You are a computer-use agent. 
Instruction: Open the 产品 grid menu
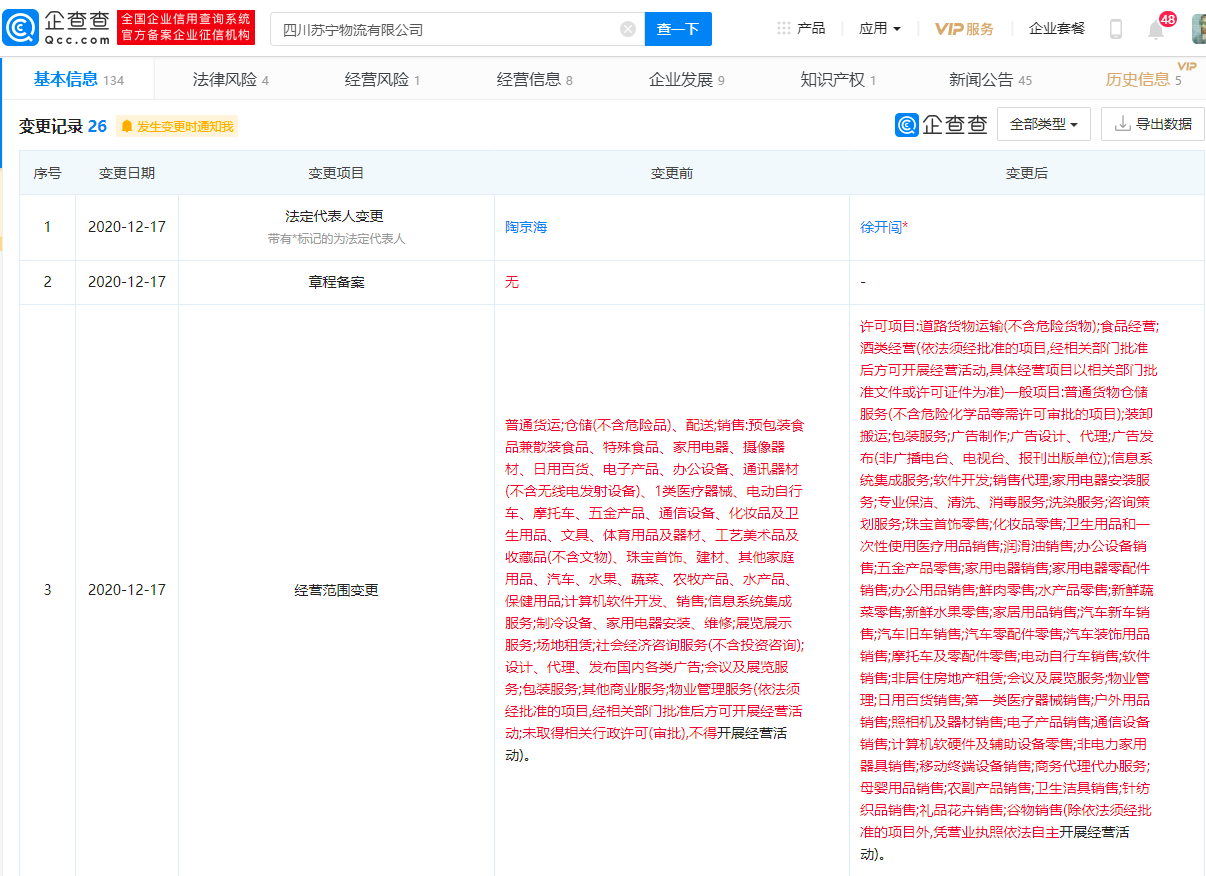[x=802, y=28]
